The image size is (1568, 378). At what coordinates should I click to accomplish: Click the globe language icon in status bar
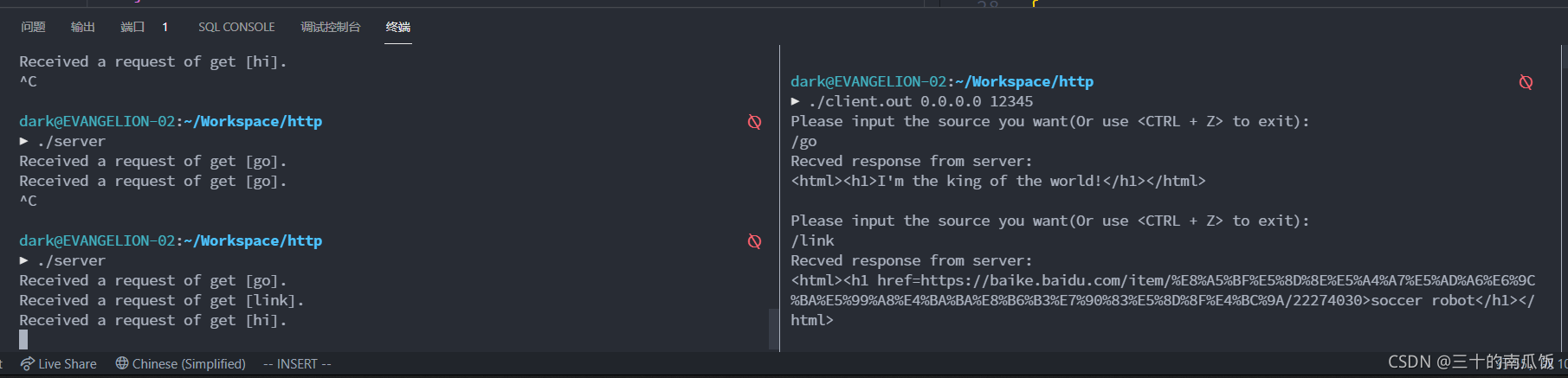coord(122,363)
